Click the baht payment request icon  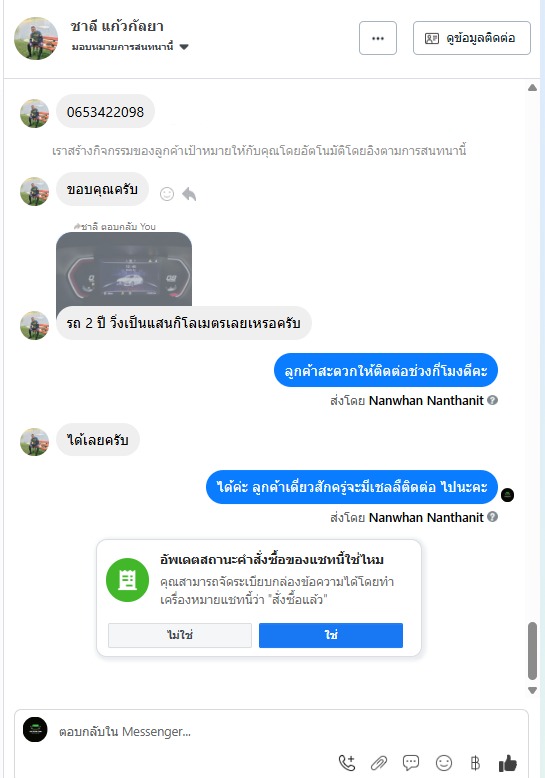[x=475, y=763]
